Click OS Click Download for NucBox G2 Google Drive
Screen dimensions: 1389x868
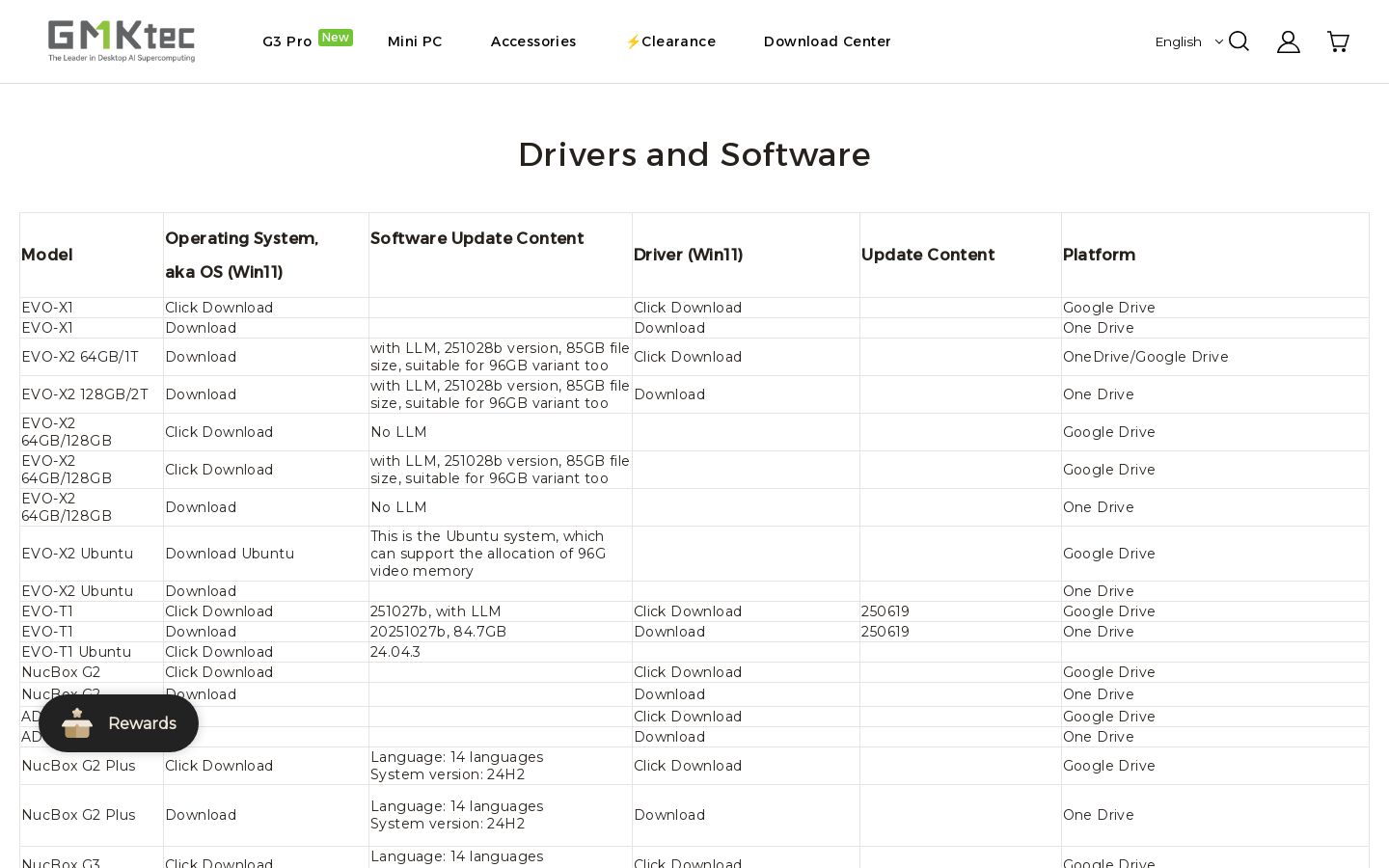(219, 672)
